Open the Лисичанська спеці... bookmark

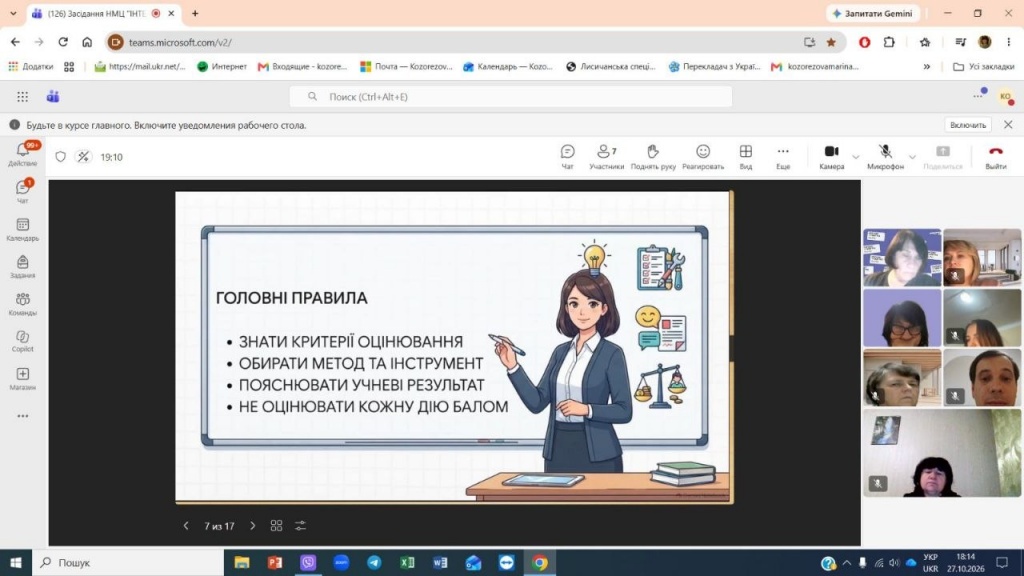611,67
